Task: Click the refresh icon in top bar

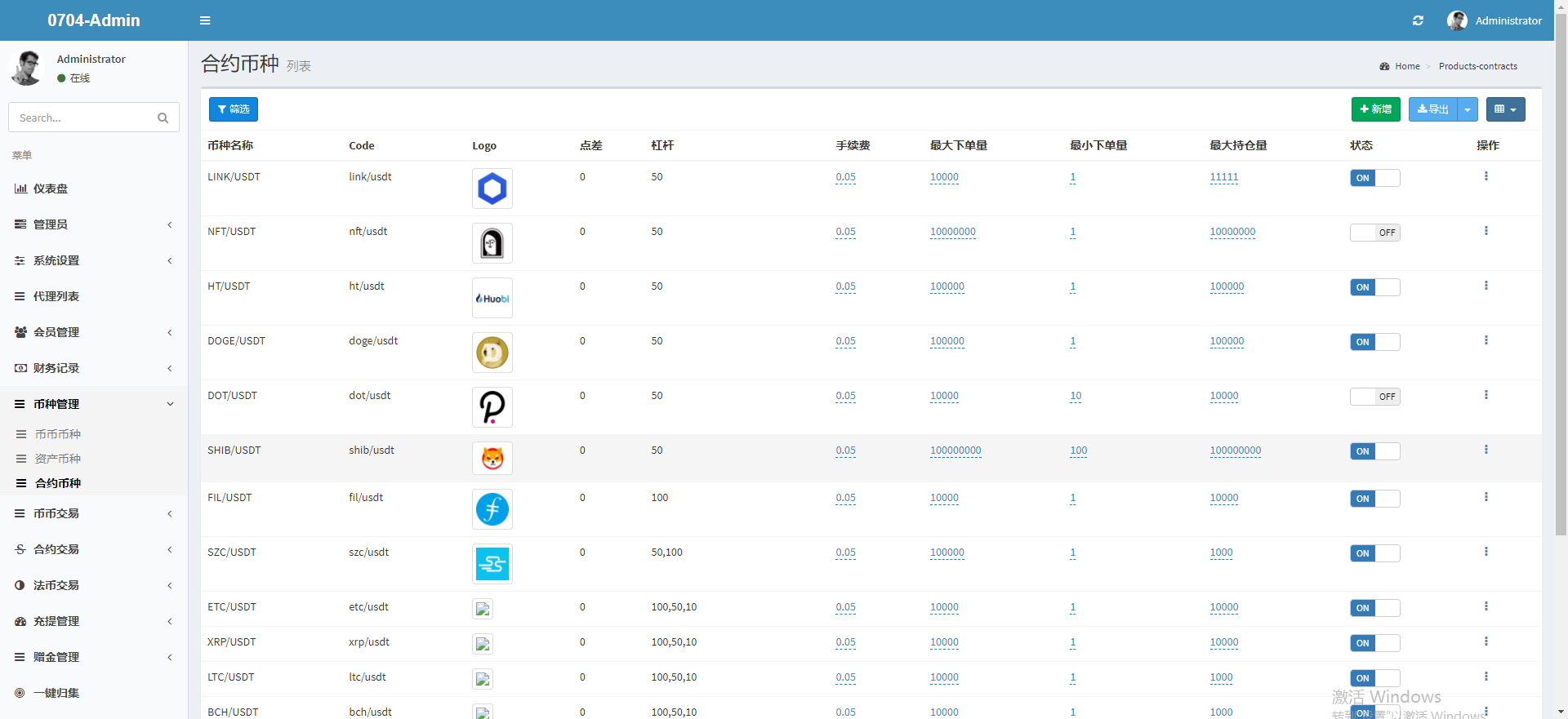Action: (1418, 20)
